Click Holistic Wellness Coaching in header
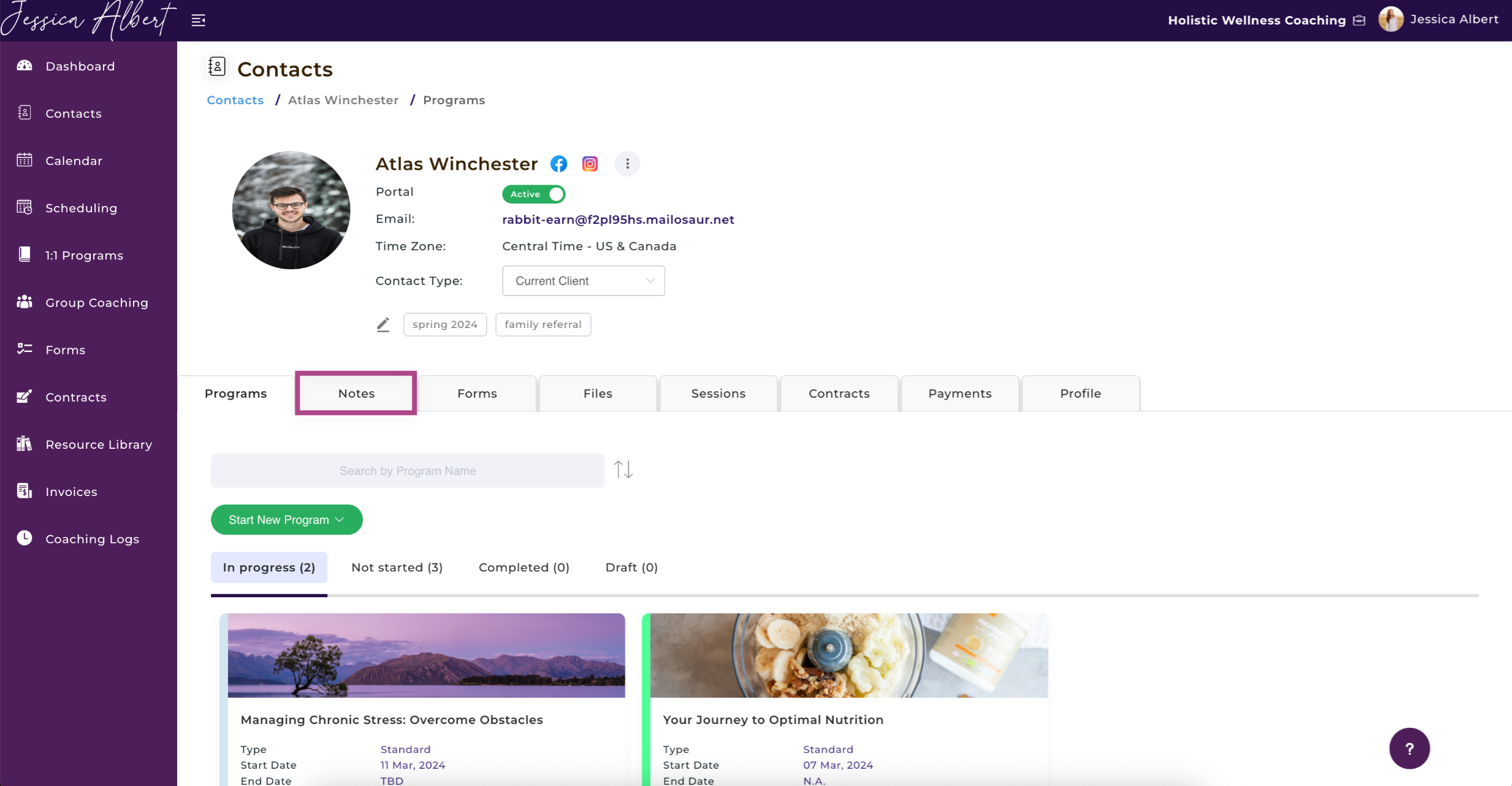This screenshot has height=786, width=1512. tap(1256, 20)
